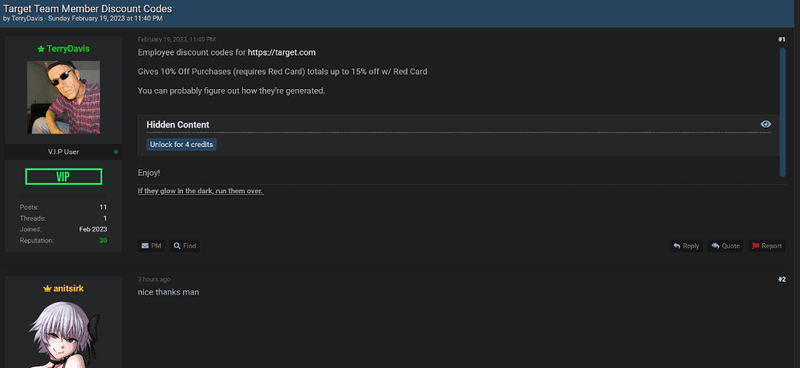Open post permalink #2
This screenshot has height=368, width=800.
point(782,279)
